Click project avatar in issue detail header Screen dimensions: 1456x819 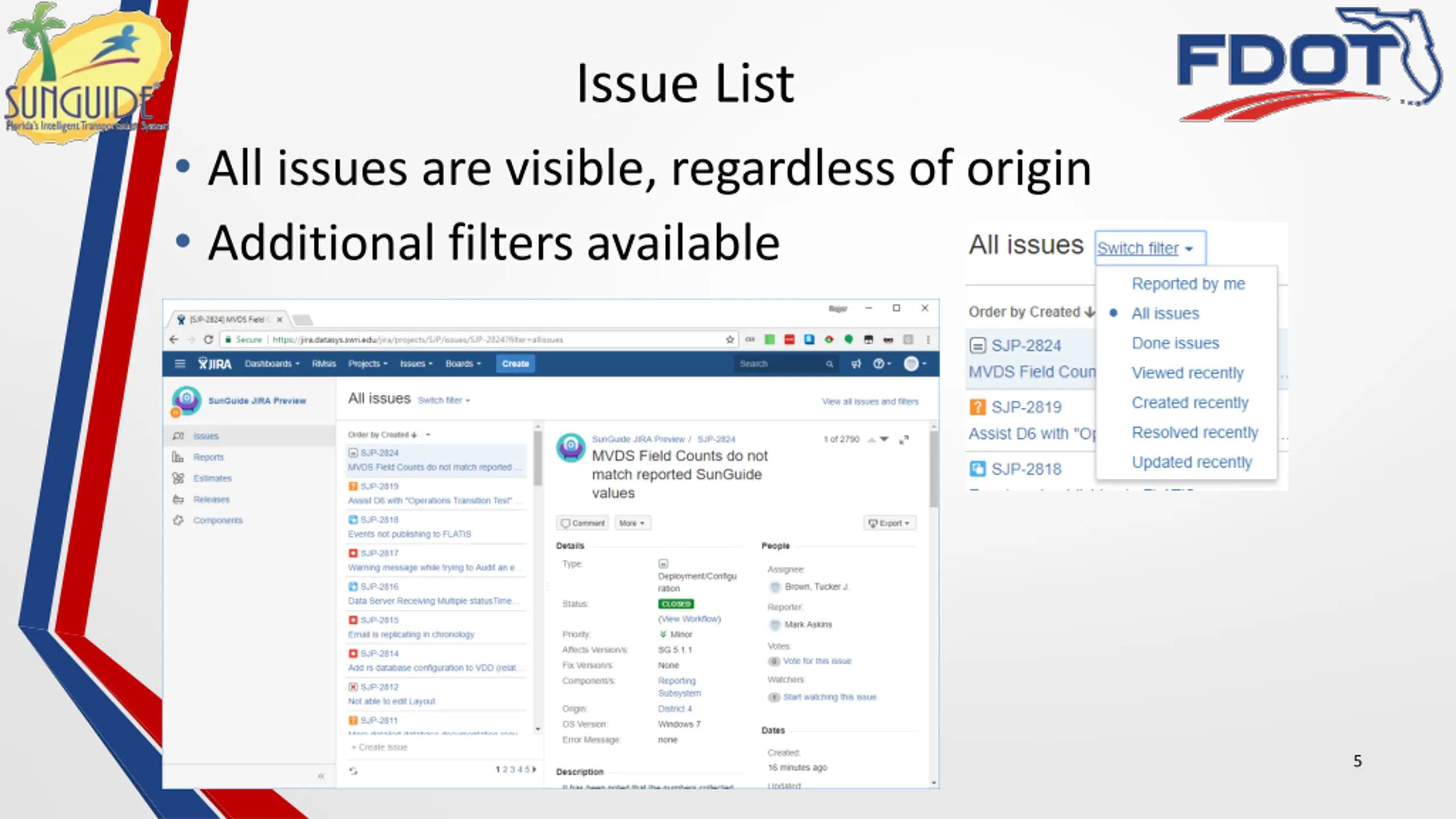pos(571,448)
